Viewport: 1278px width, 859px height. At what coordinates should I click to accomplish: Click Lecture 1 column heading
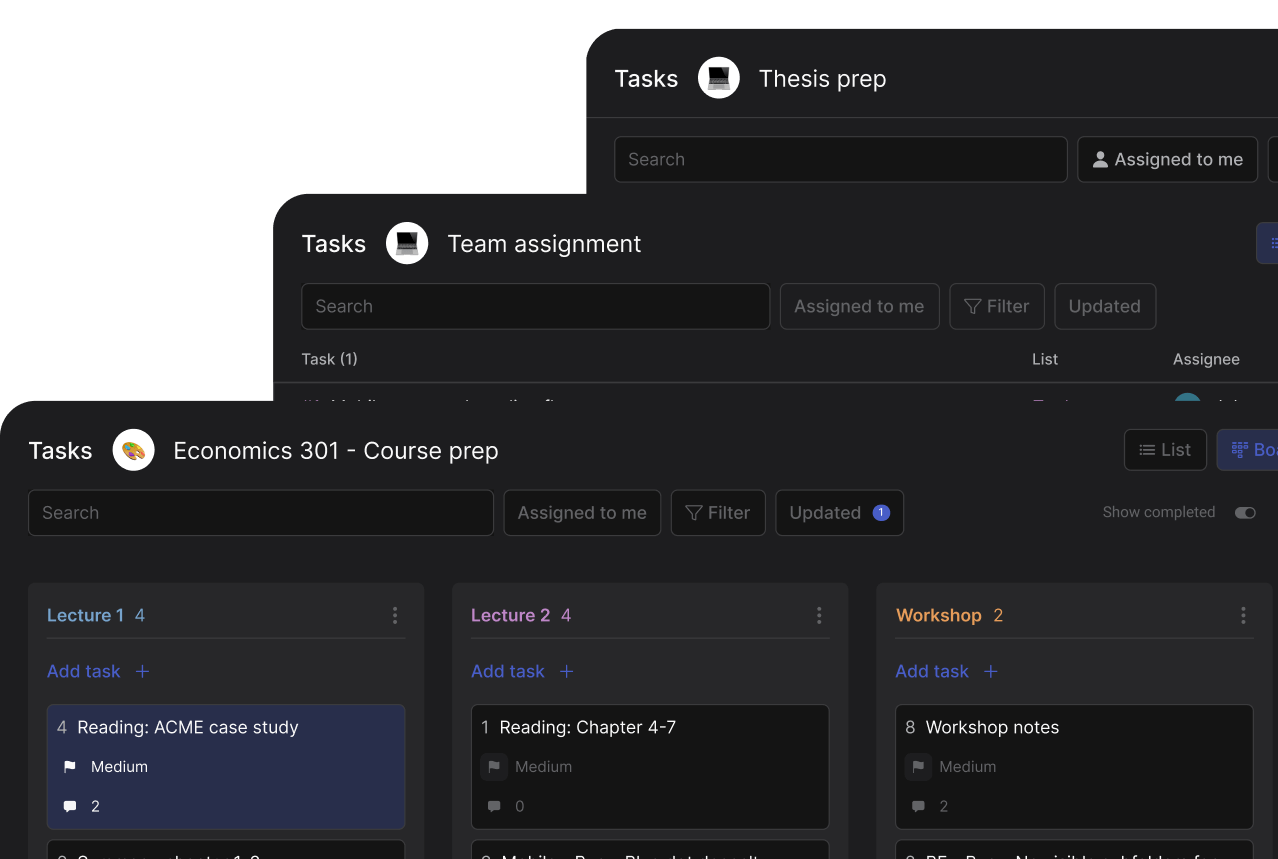point(85,615)
